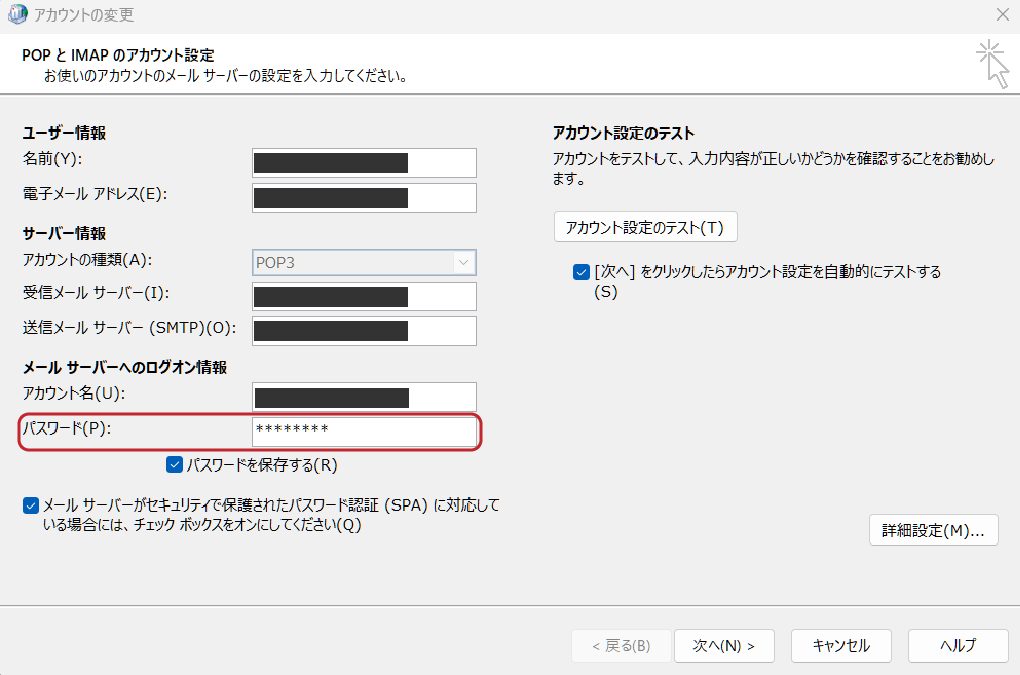Click the サーバー情報 heading
The image size is (1020, 675).
64,233
